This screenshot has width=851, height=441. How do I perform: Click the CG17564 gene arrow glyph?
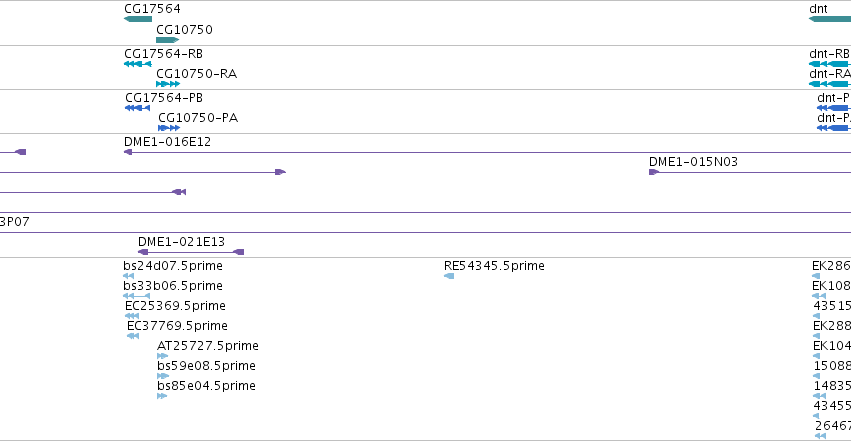tap(138, 19)
